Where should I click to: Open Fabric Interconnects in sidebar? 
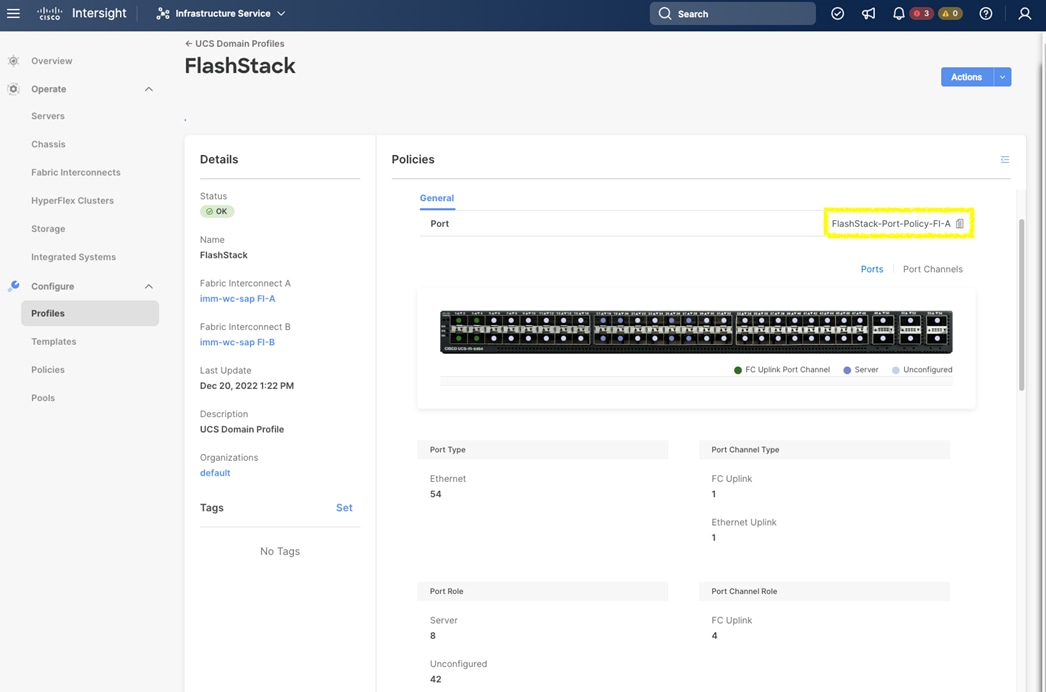click(76, 172)
